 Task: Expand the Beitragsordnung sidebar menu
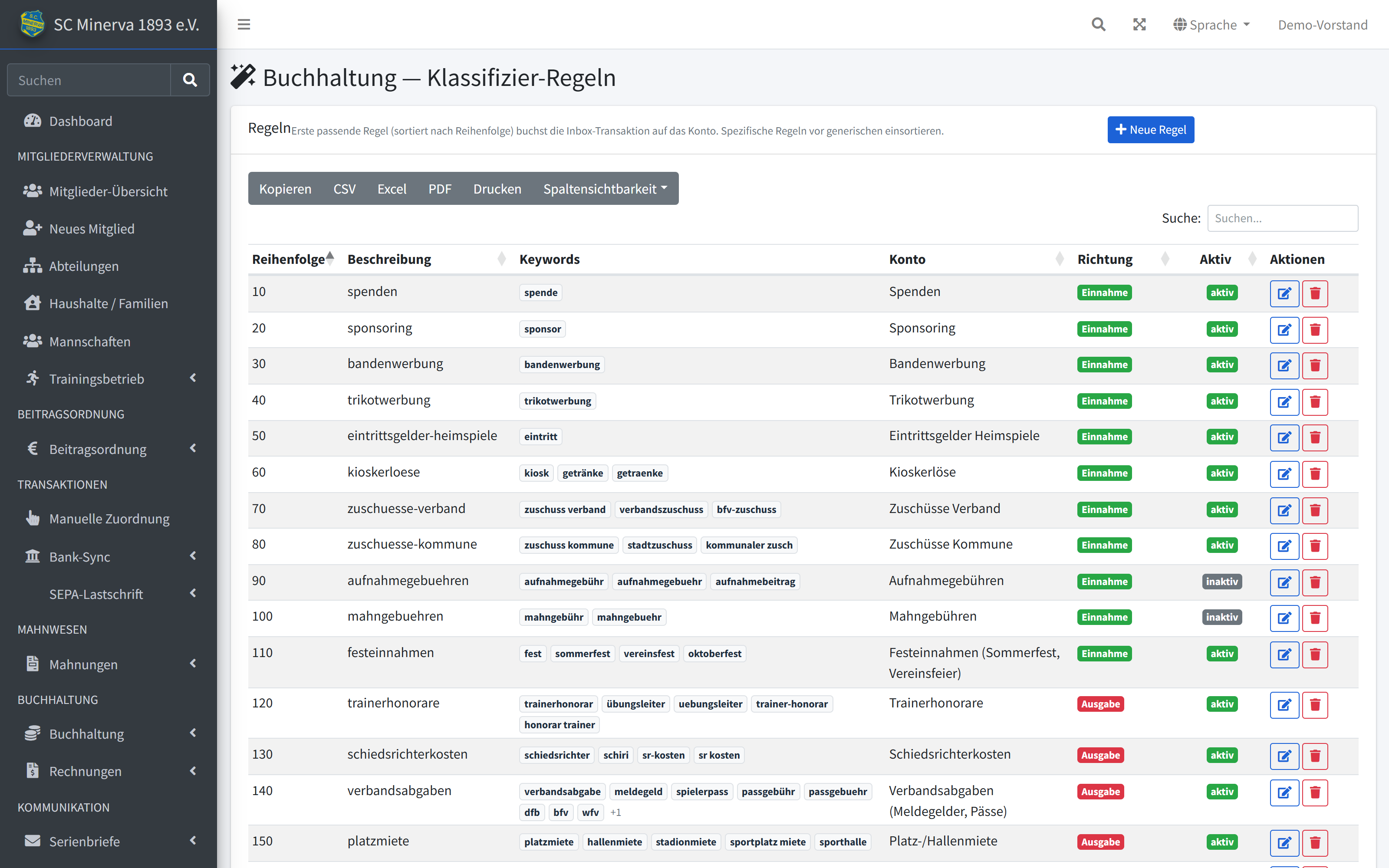[x=109, y=448]
